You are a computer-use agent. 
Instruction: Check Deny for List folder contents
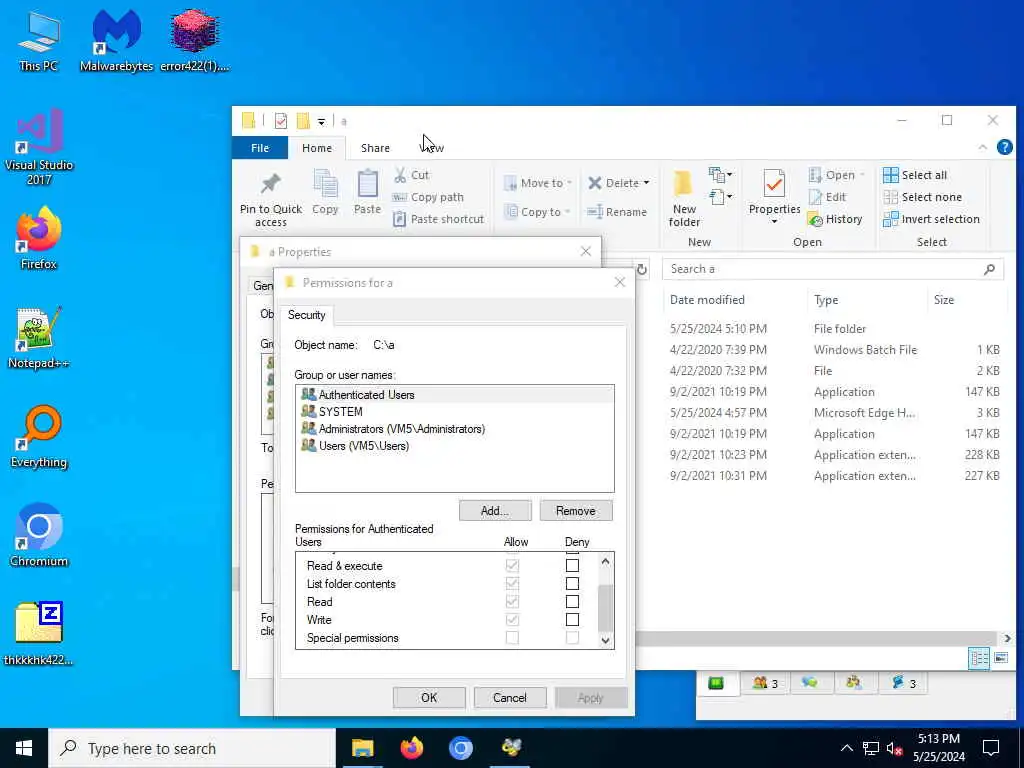[572, 583]
